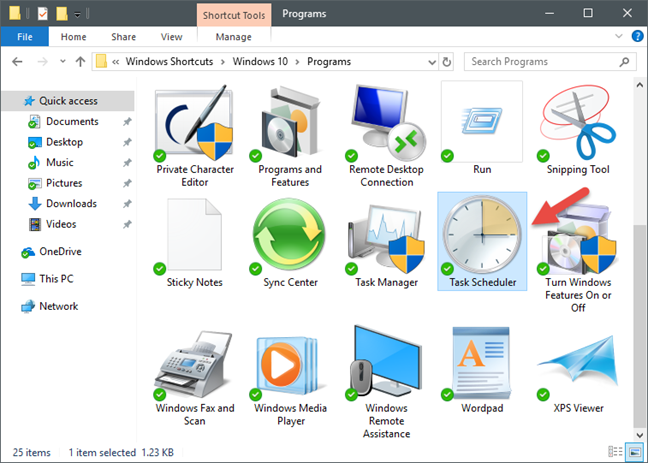648x463 pixels.
Task: Go up one folder level arrow
Action: pos(80,62)
